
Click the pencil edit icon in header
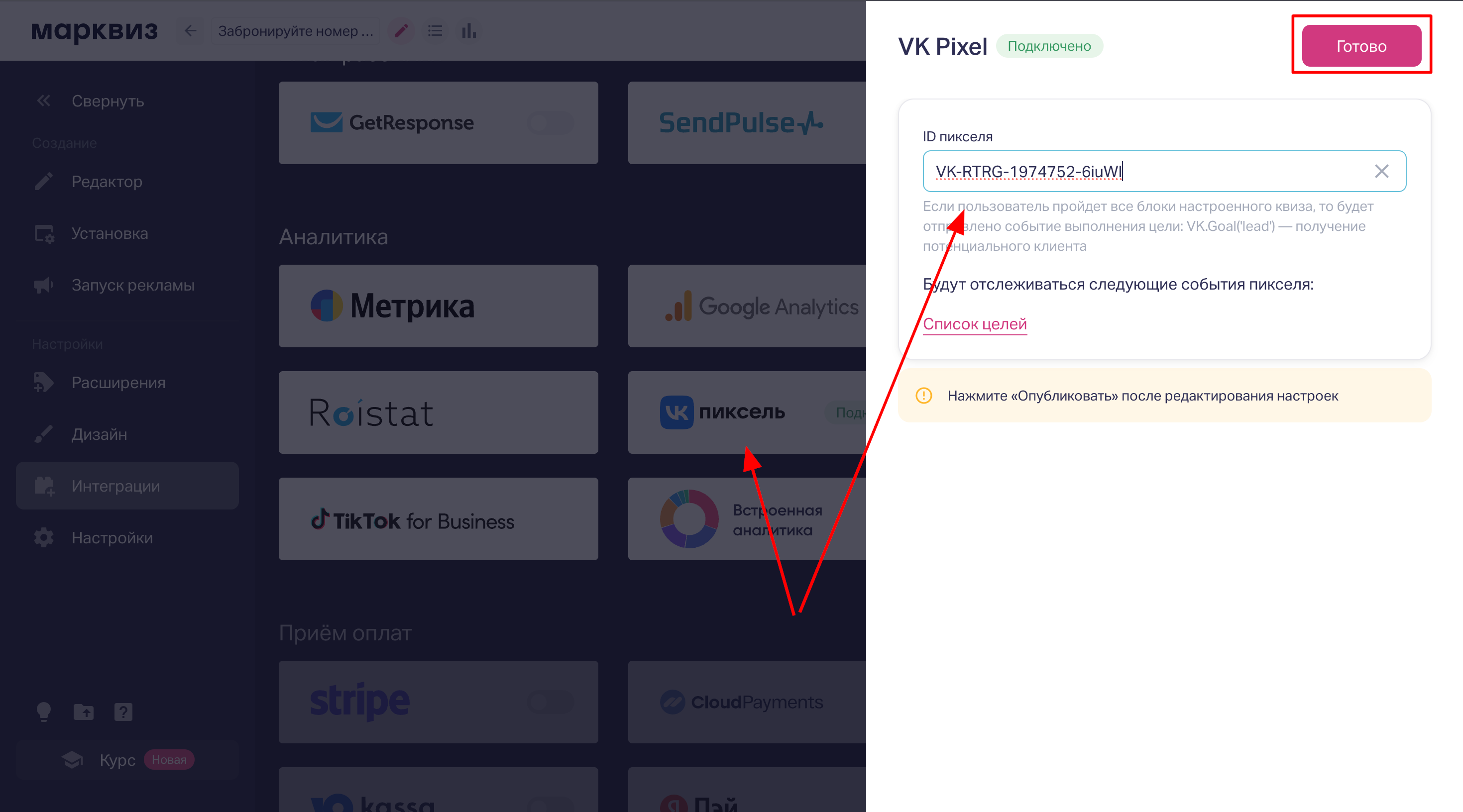(401, 31)
